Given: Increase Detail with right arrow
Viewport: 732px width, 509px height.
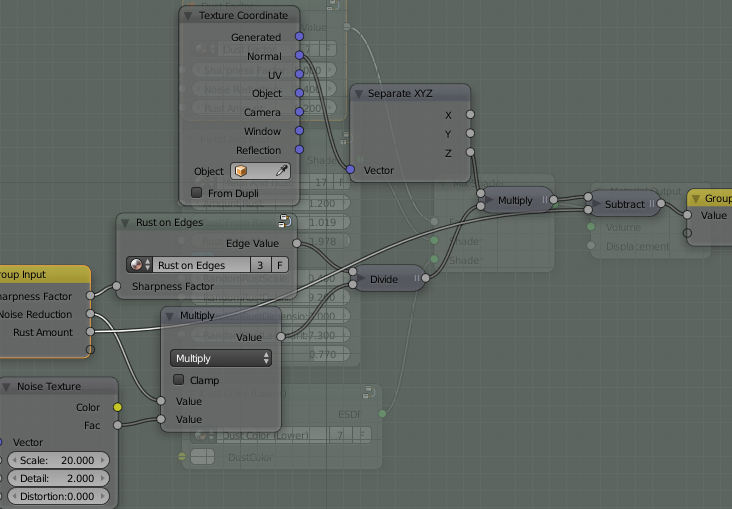Looking at the screenshot, I should coord(103,478).
